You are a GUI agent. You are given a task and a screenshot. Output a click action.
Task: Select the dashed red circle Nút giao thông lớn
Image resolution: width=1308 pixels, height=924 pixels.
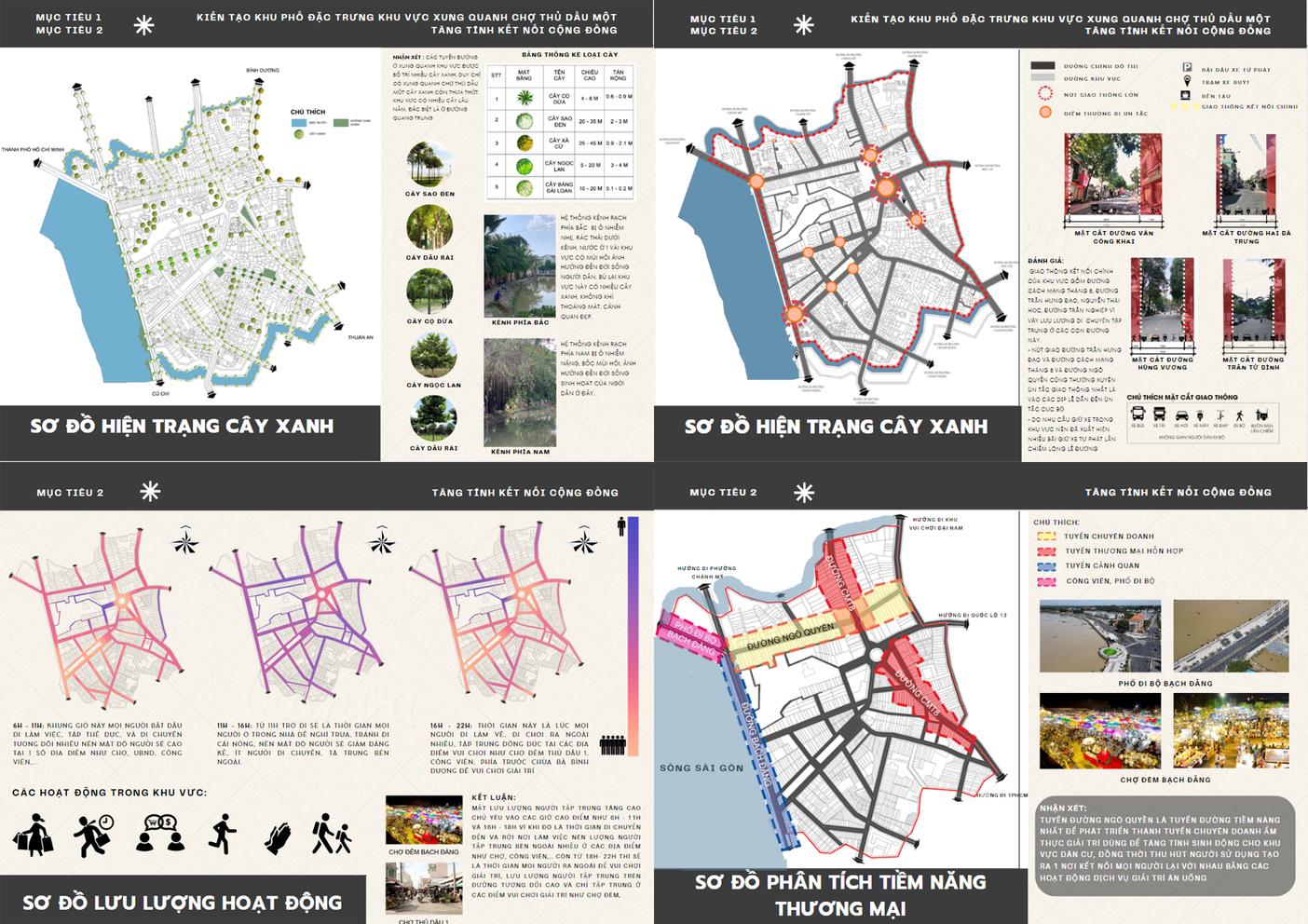tap(1045, 93)
